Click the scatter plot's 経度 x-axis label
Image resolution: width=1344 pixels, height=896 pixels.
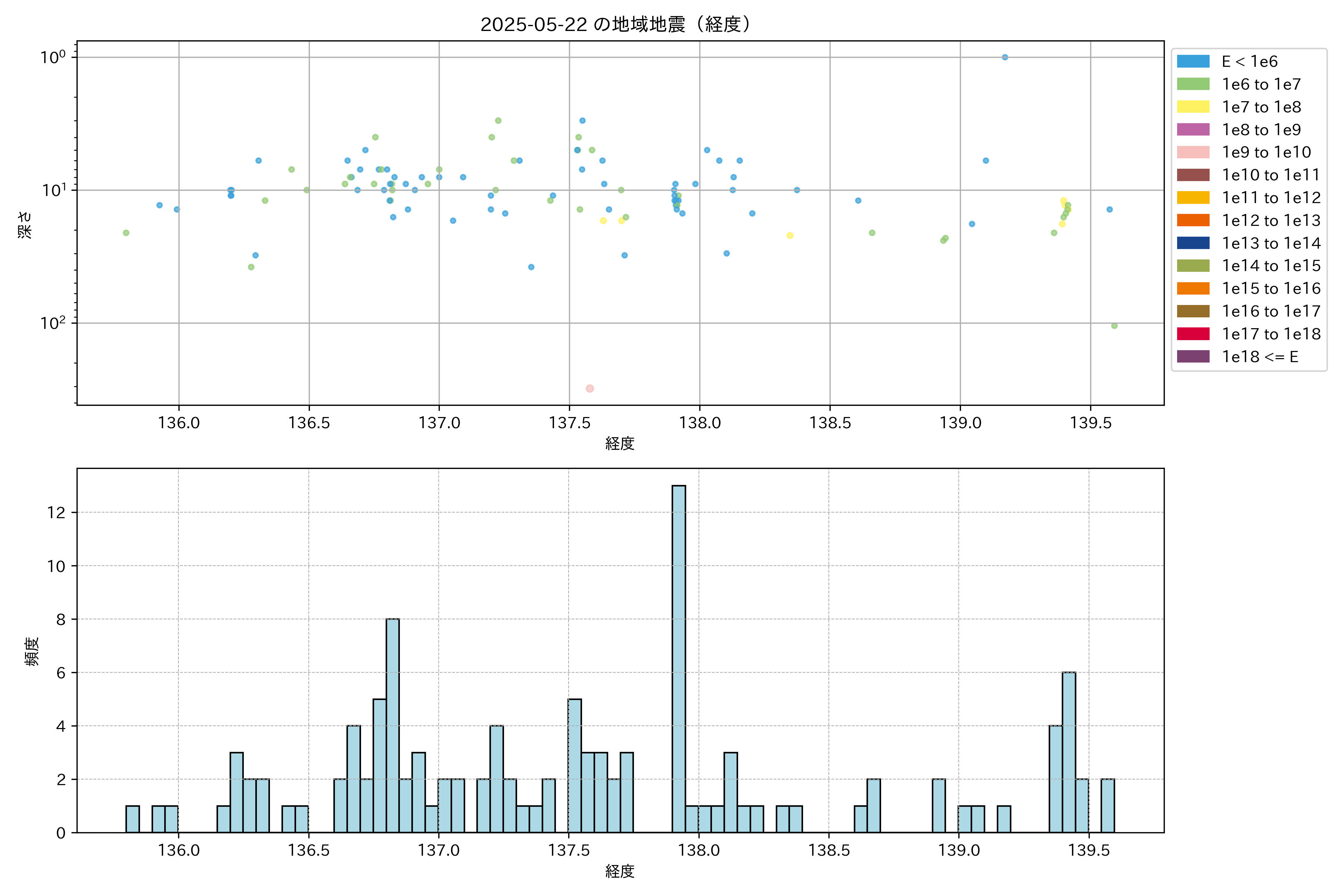pyautogui.click(x=620, y=444)
